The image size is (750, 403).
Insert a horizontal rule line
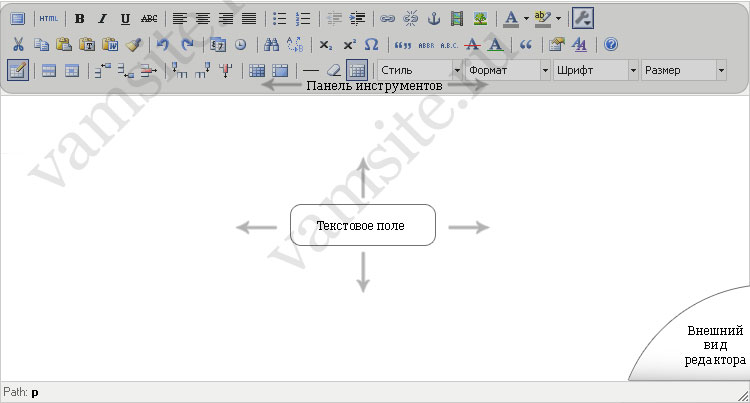coord(310,71)
